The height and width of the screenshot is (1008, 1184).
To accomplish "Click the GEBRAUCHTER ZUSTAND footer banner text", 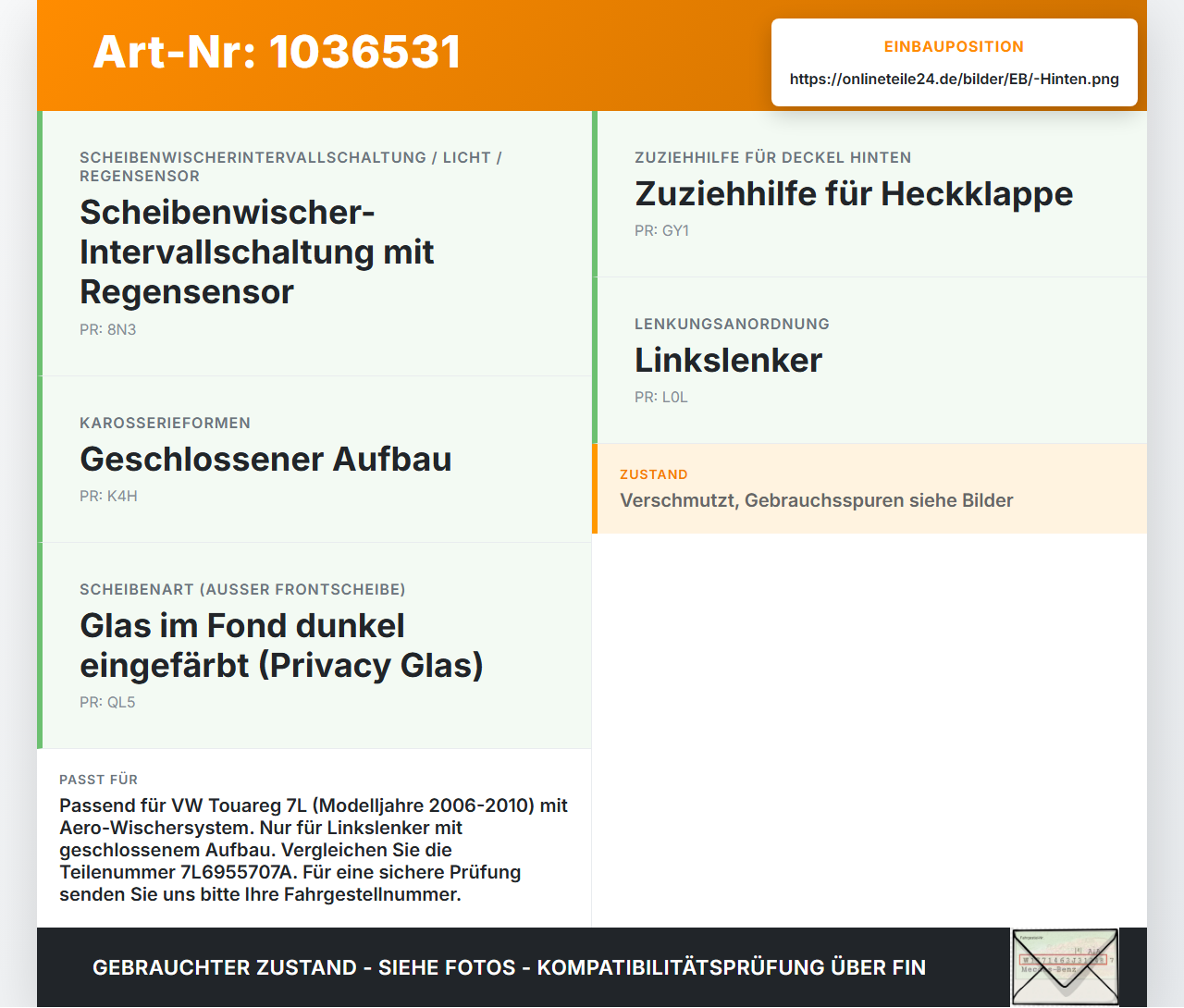I will pos(509,967).
